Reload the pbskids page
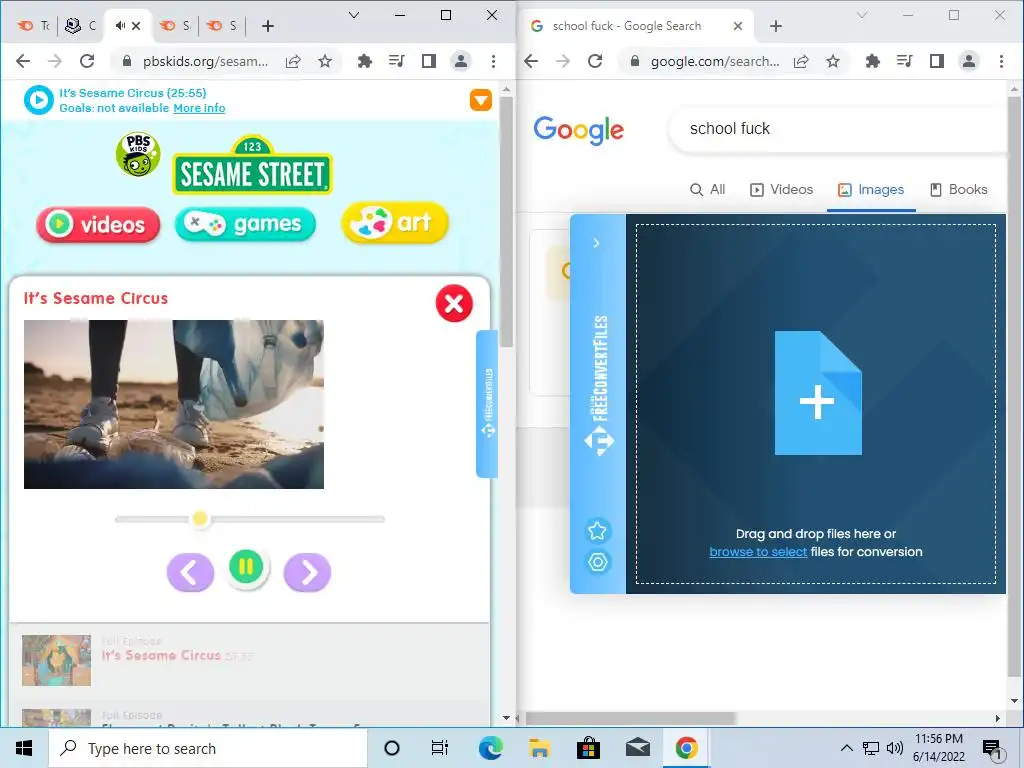The width and height of the screenshot is (1024, 768). click(x=87, y=61)
